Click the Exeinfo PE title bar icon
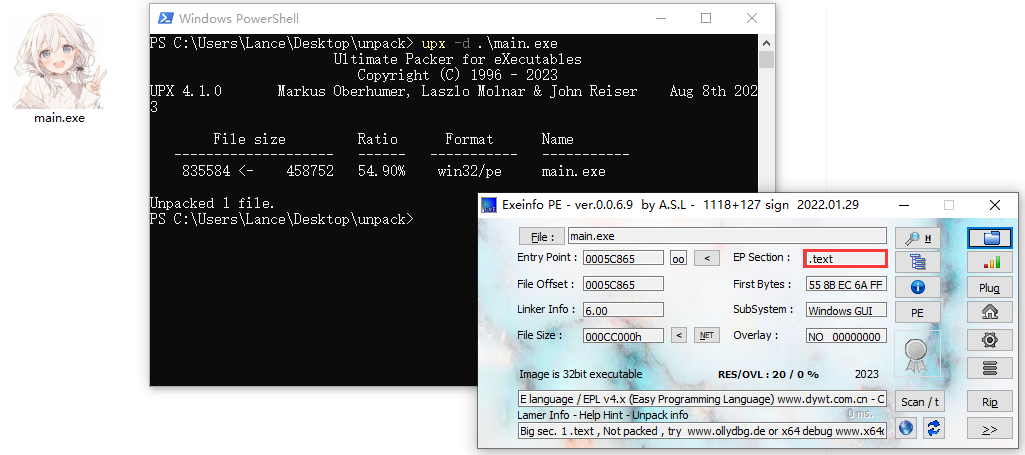Viewport: 1025px width, 455px height. tap(488, 205)
